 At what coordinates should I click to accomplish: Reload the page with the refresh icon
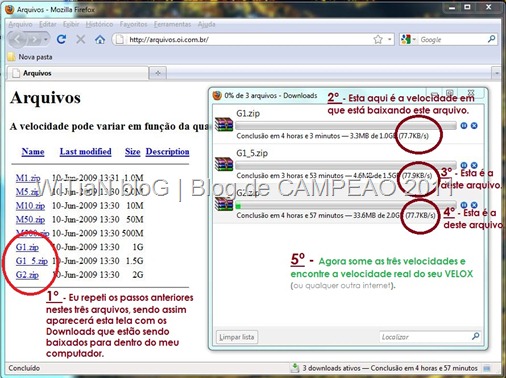(61, 40)
